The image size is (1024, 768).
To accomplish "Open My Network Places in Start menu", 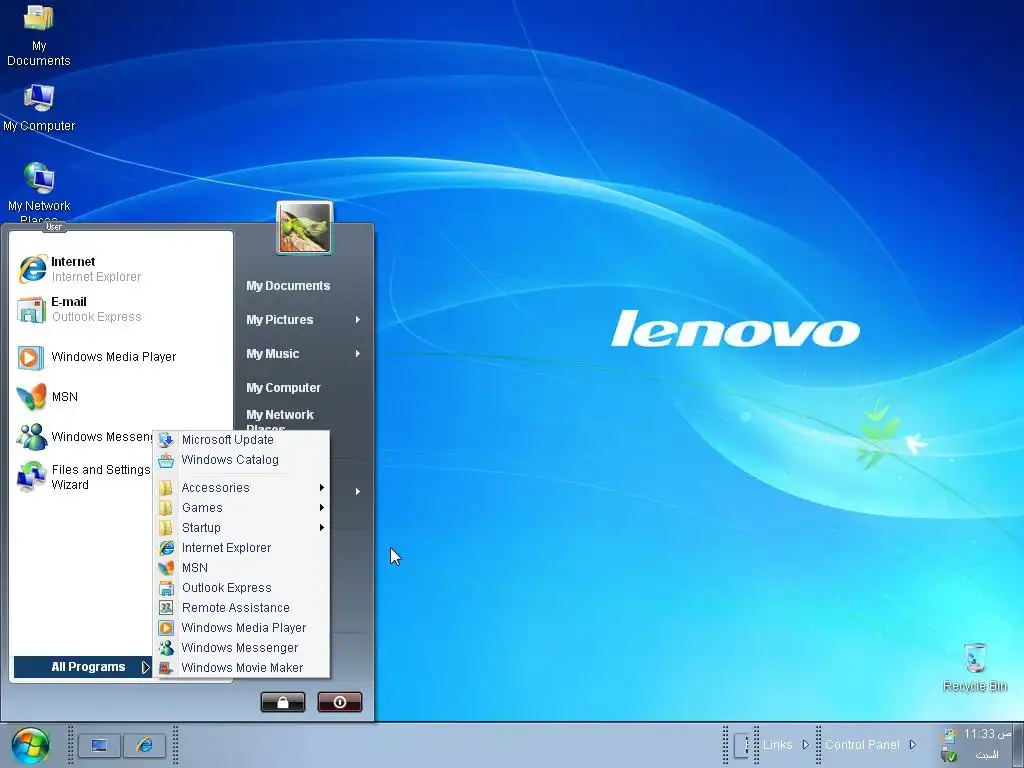I will click(280, 419).
